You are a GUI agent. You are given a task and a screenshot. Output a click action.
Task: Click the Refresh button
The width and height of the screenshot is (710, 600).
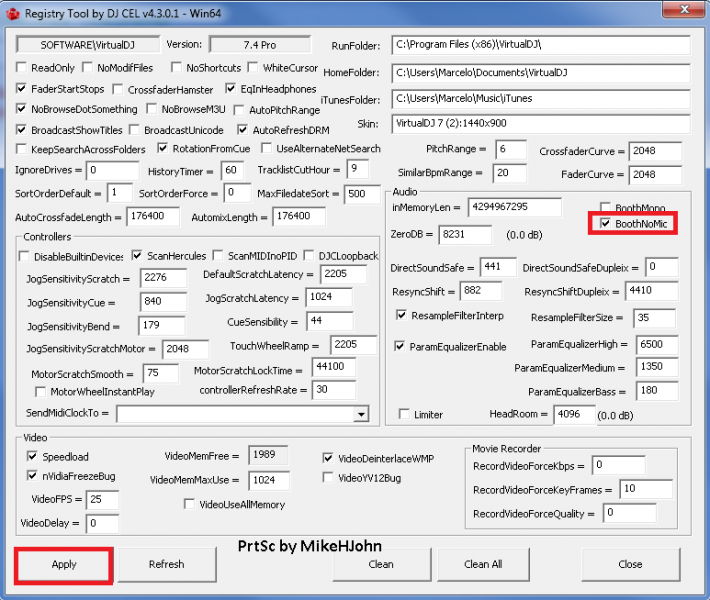(167, 564)
